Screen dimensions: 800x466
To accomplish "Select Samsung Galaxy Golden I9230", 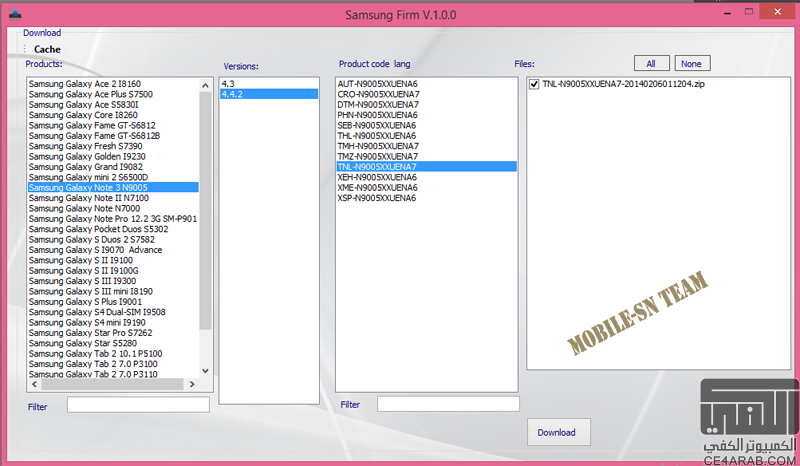I will (x=113, y=156).
